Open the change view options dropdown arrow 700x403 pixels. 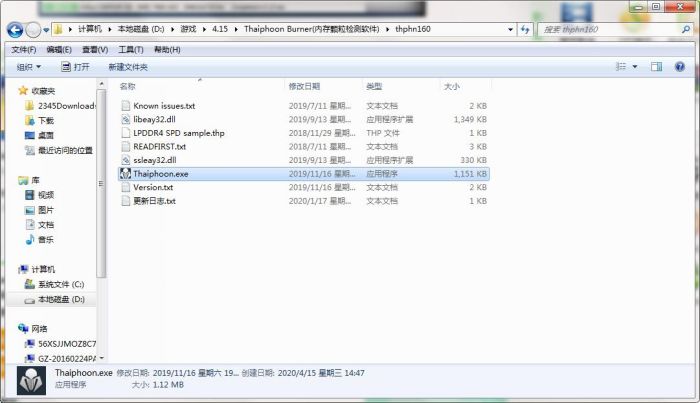[635, 67]
